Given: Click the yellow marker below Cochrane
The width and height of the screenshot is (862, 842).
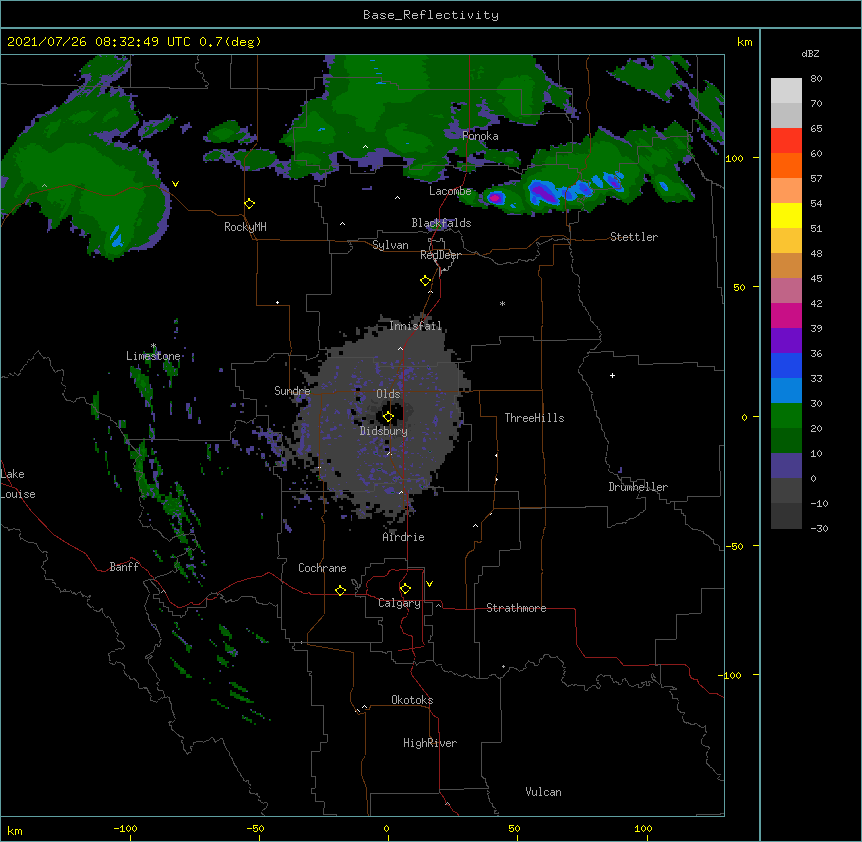Looking at the screenshot, I should [340, 590].
